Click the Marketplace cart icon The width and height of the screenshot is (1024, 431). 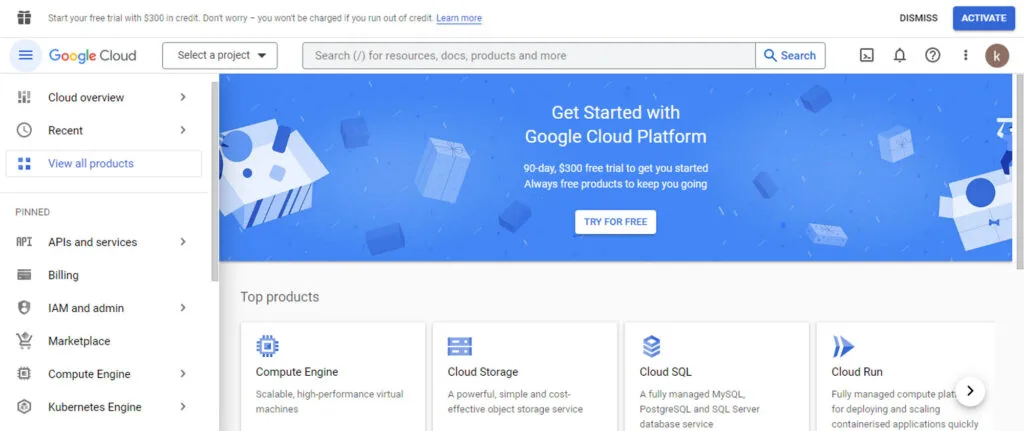click(24, 341)
